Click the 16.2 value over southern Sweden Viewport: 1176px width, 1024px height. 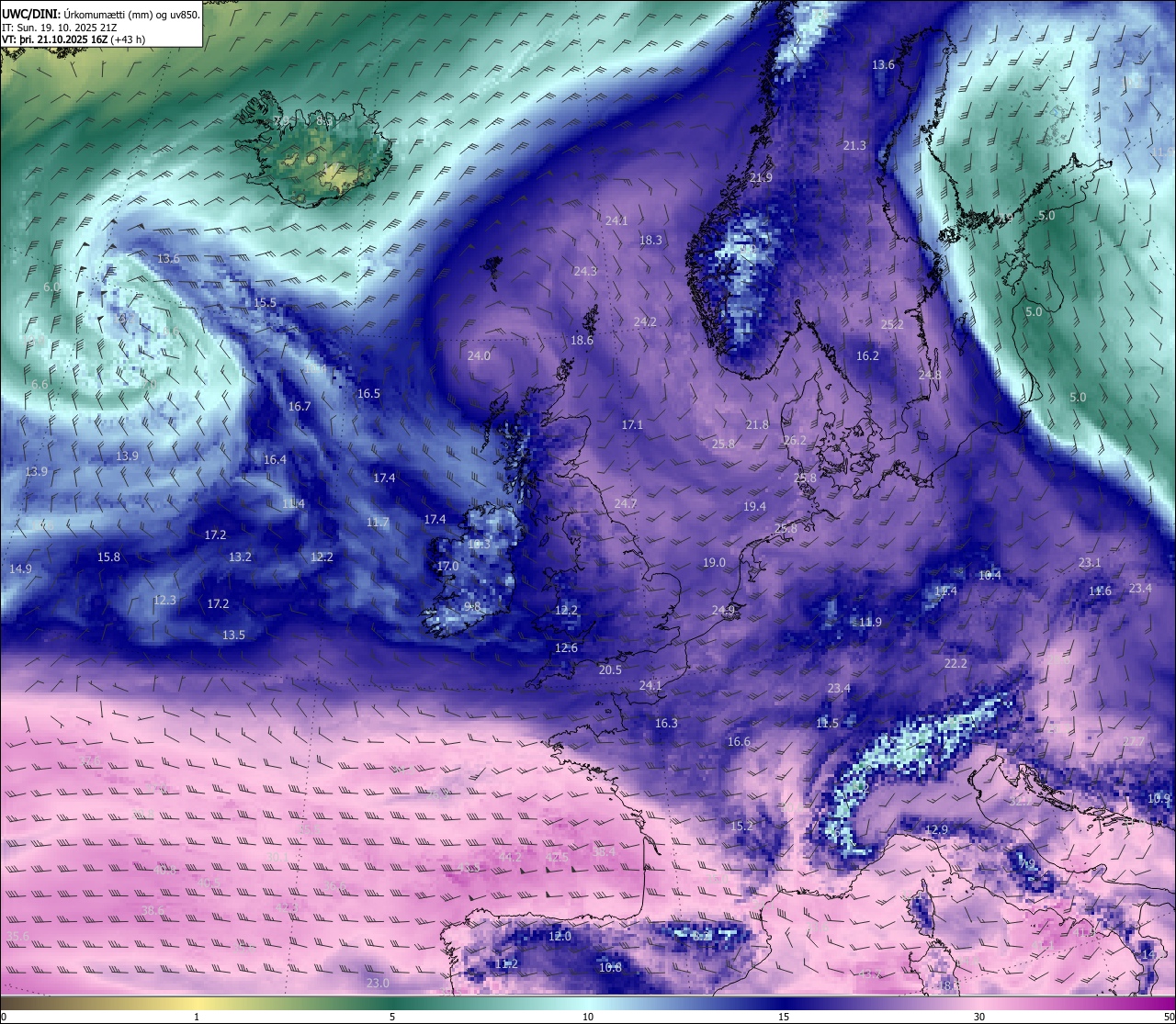[x=867, y=355]
